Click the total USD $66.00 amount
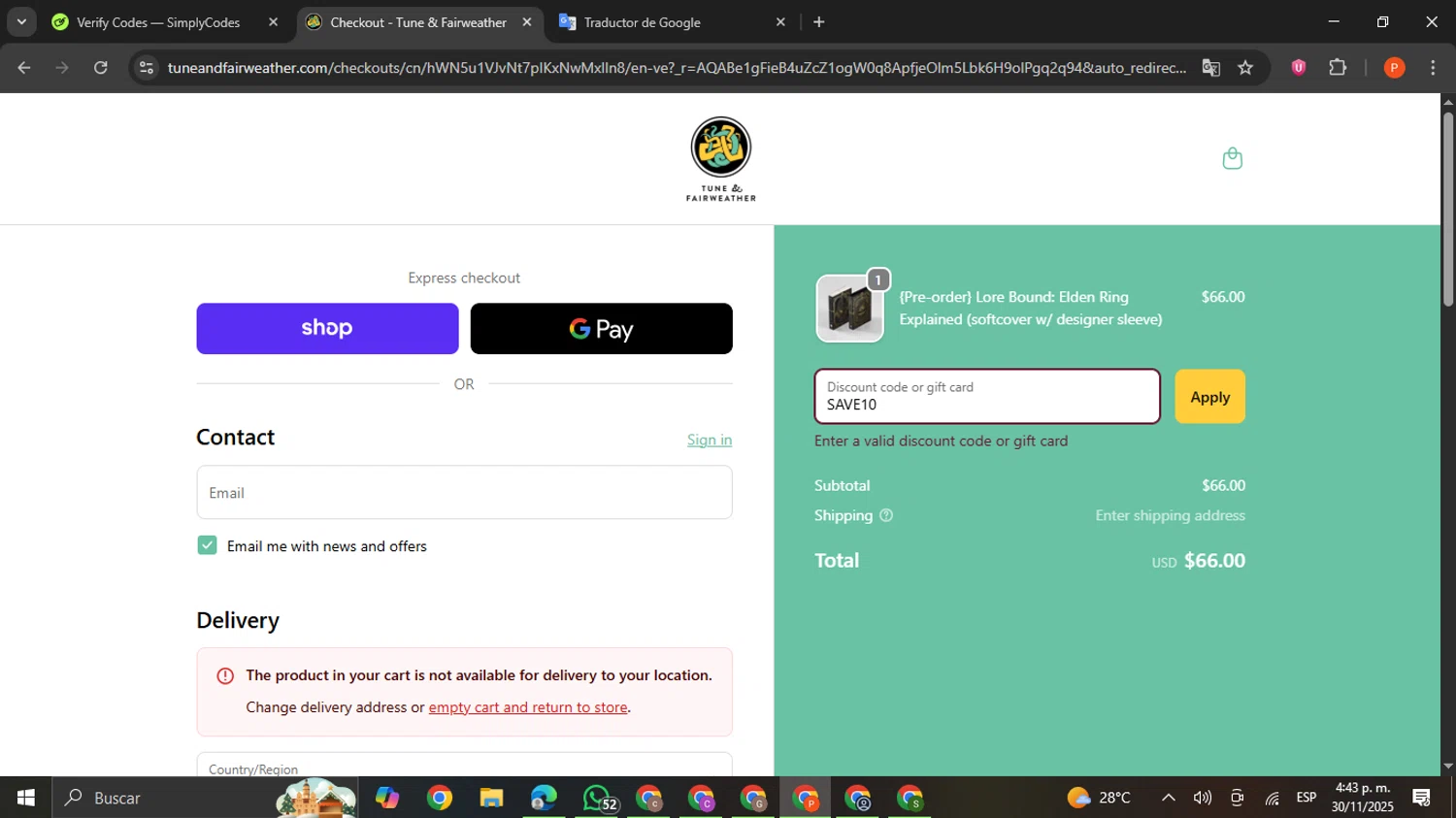The height and width of the screenshot is (818, 1456). 1199,561
